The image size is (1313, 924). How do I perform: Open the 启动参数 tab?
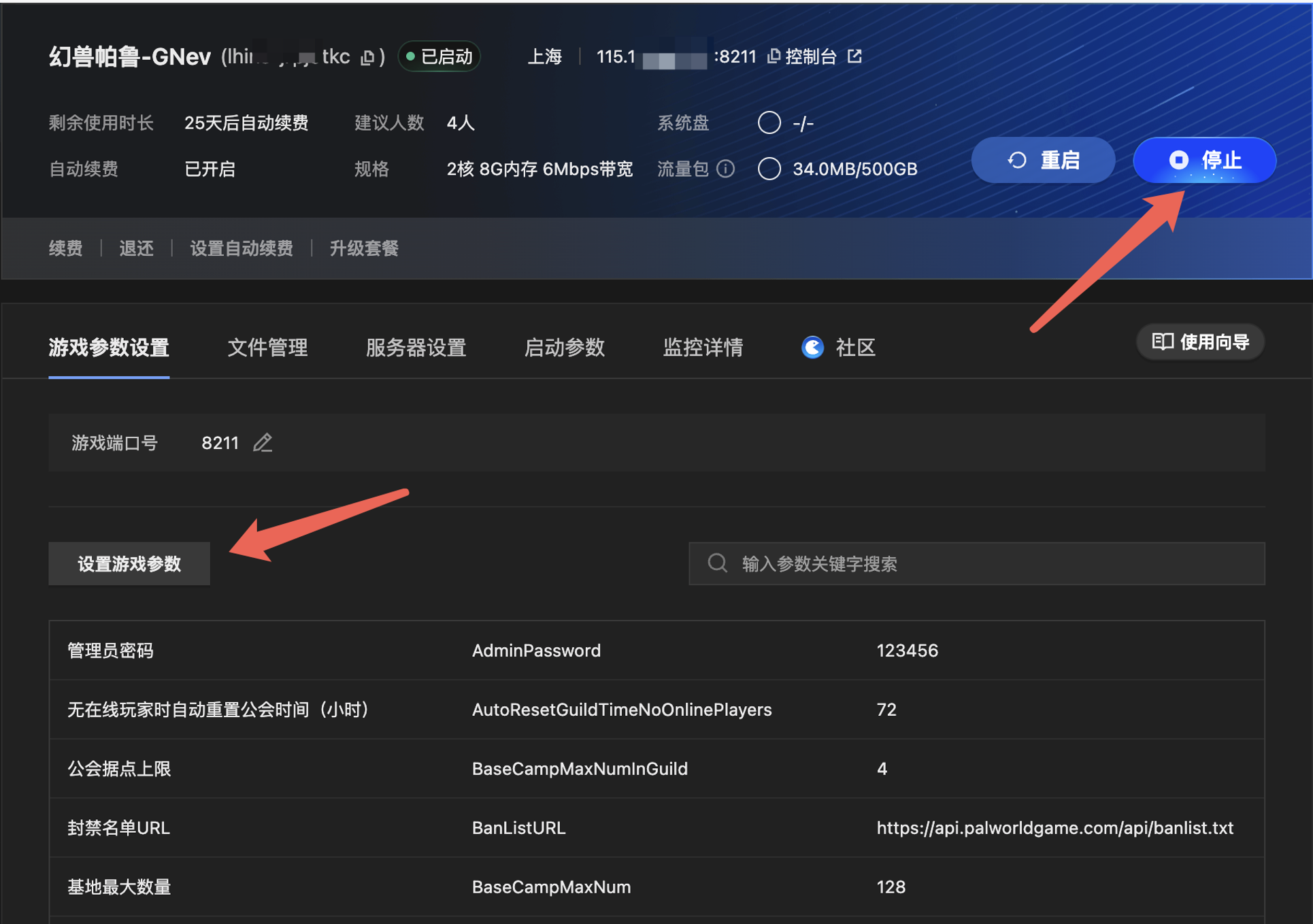[x=564, y=348]
